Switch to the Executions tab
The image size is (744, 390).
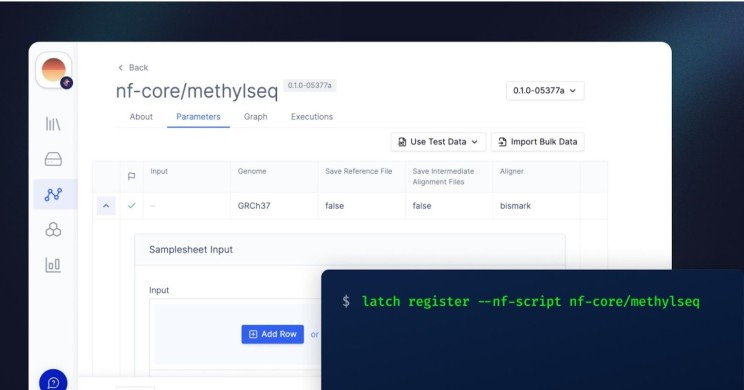pos(312,117)
